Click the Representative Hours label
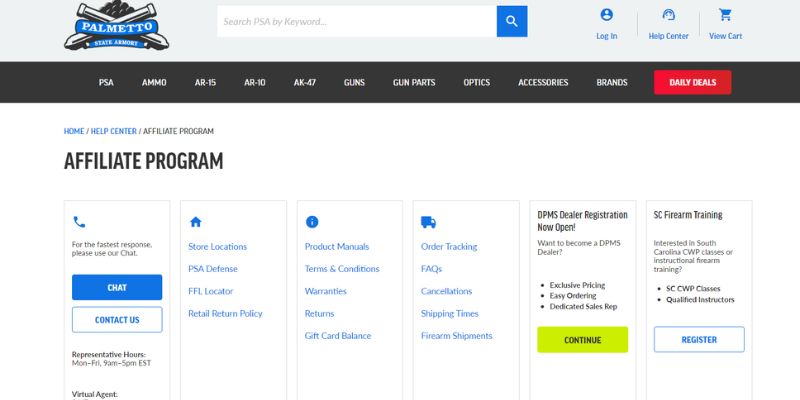The width and height of the screenshot is (800, 400). coord(109,355)
